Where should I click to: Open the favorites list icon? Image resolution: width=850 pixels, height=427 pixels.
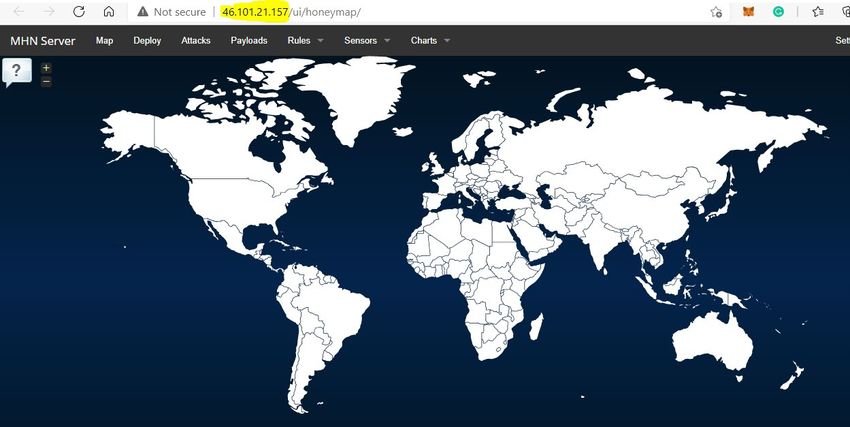(819, 11)
